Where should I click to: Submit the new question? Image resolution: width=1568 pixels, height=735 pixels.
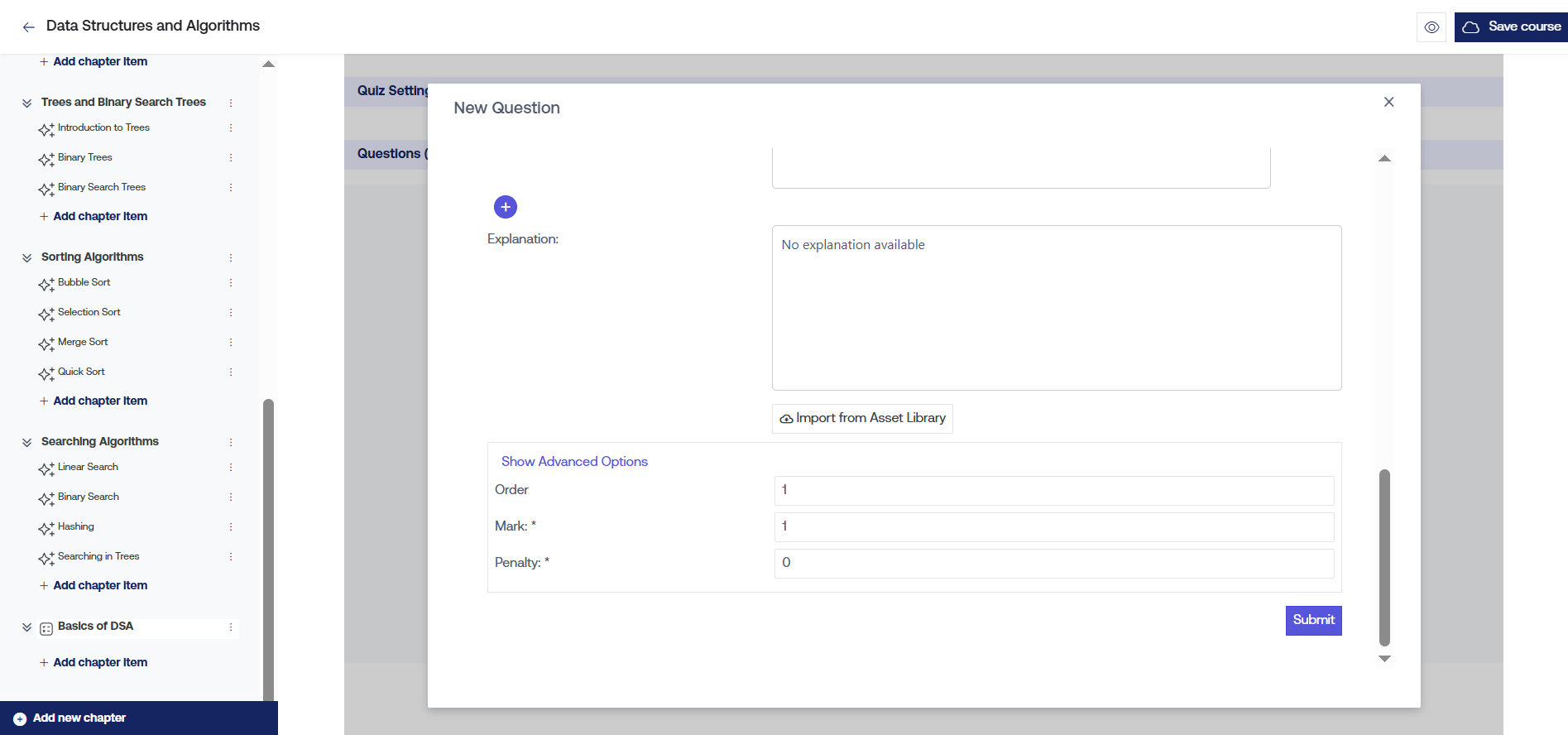coord(1313,620)
